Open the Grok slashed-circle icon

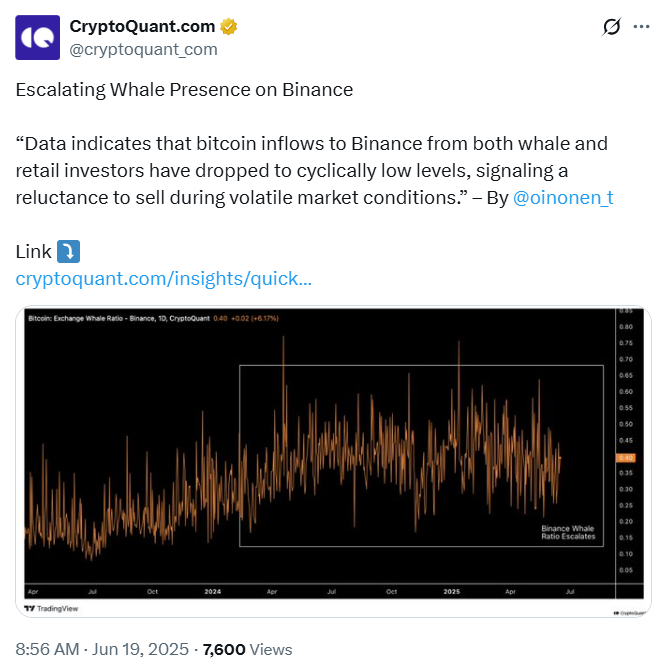pyautogui.click(x=612, y=27)
